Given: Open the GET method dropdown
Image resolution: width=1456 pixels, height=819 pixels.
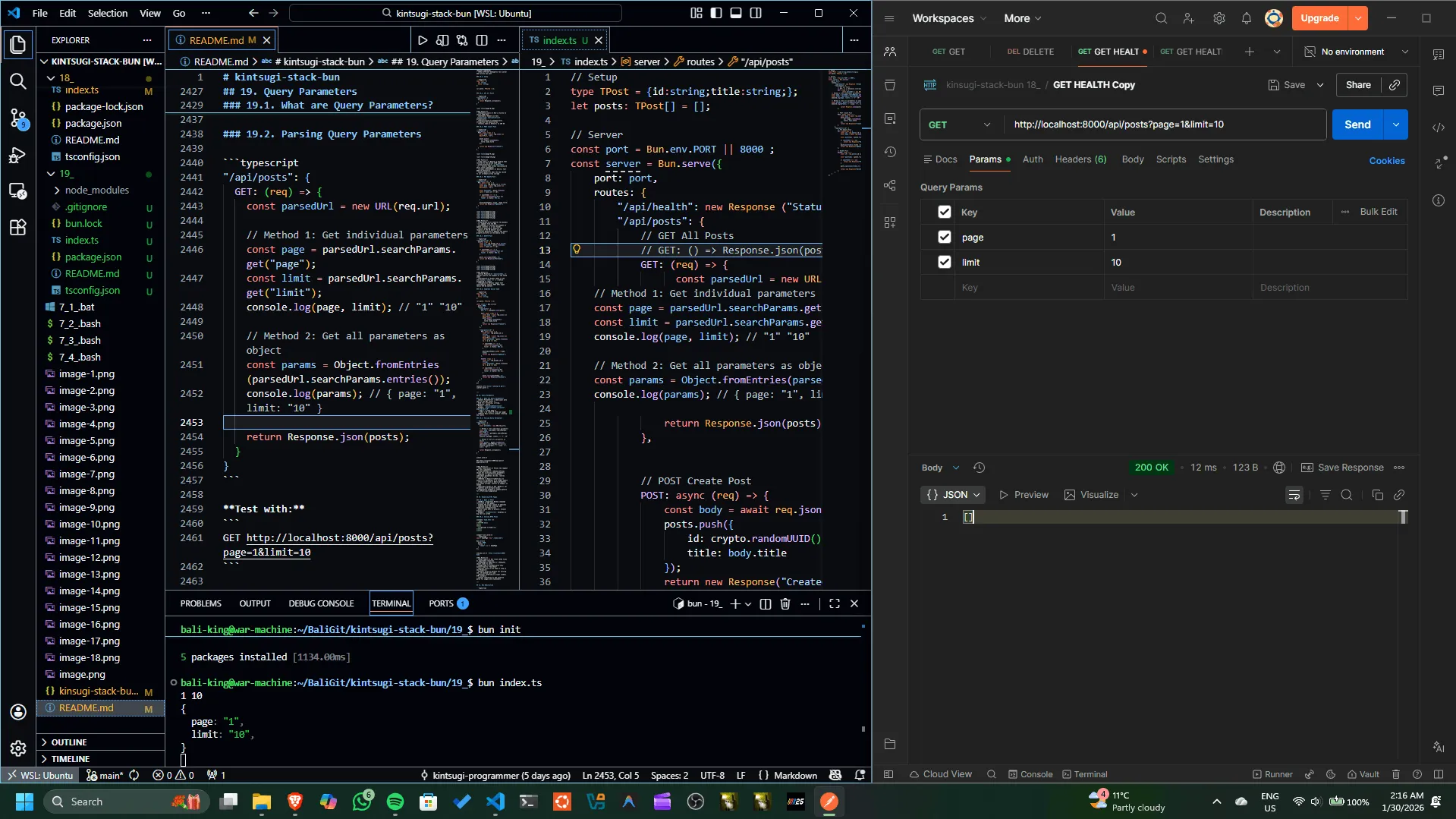Looking at the screenshot, I should [x=960, y=124].
